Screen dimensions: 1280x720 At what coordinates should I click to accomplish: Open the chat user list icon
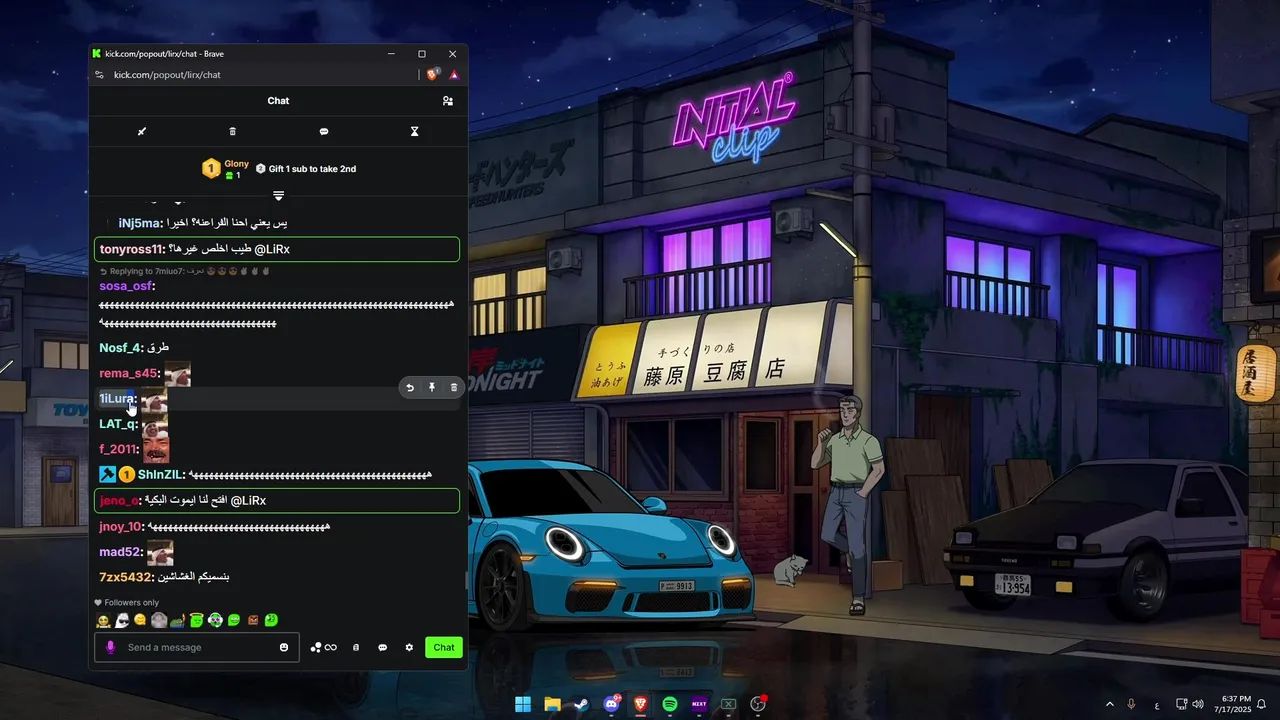click(447, 101)
